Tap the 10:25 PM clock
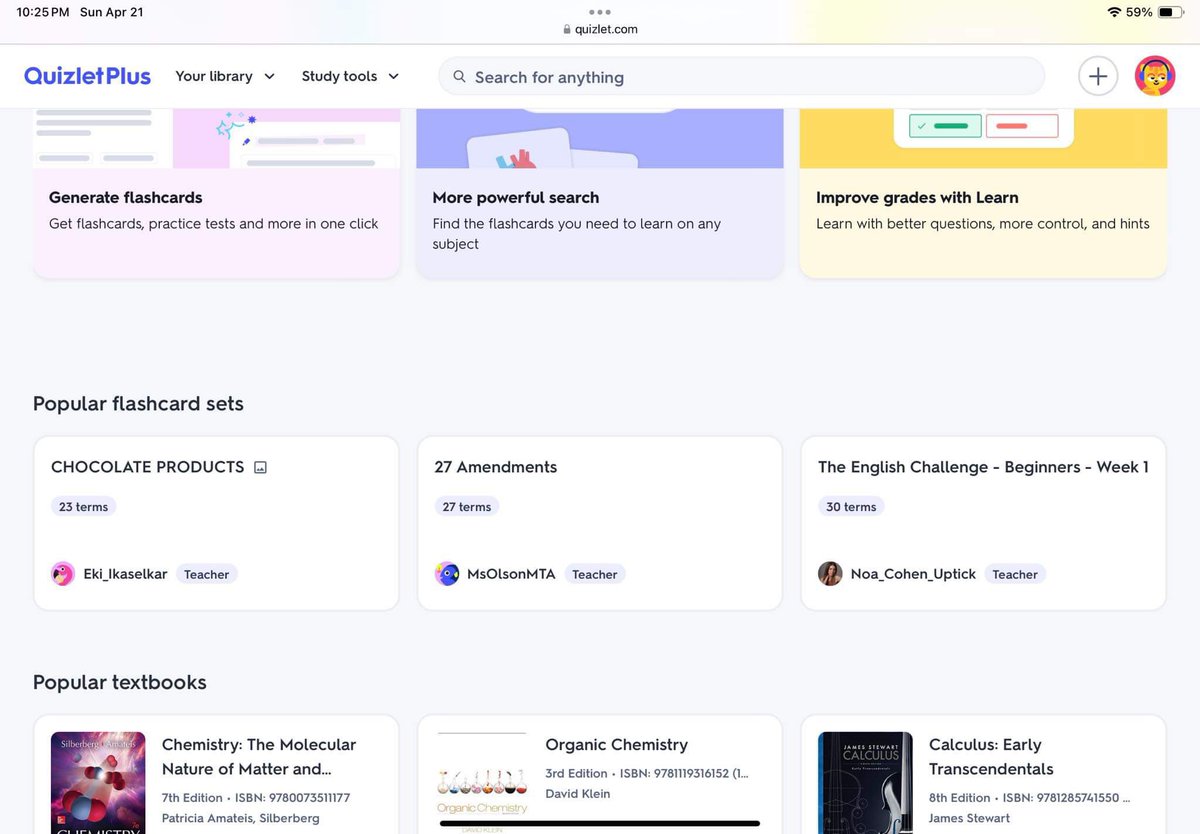 click(43, 12)
